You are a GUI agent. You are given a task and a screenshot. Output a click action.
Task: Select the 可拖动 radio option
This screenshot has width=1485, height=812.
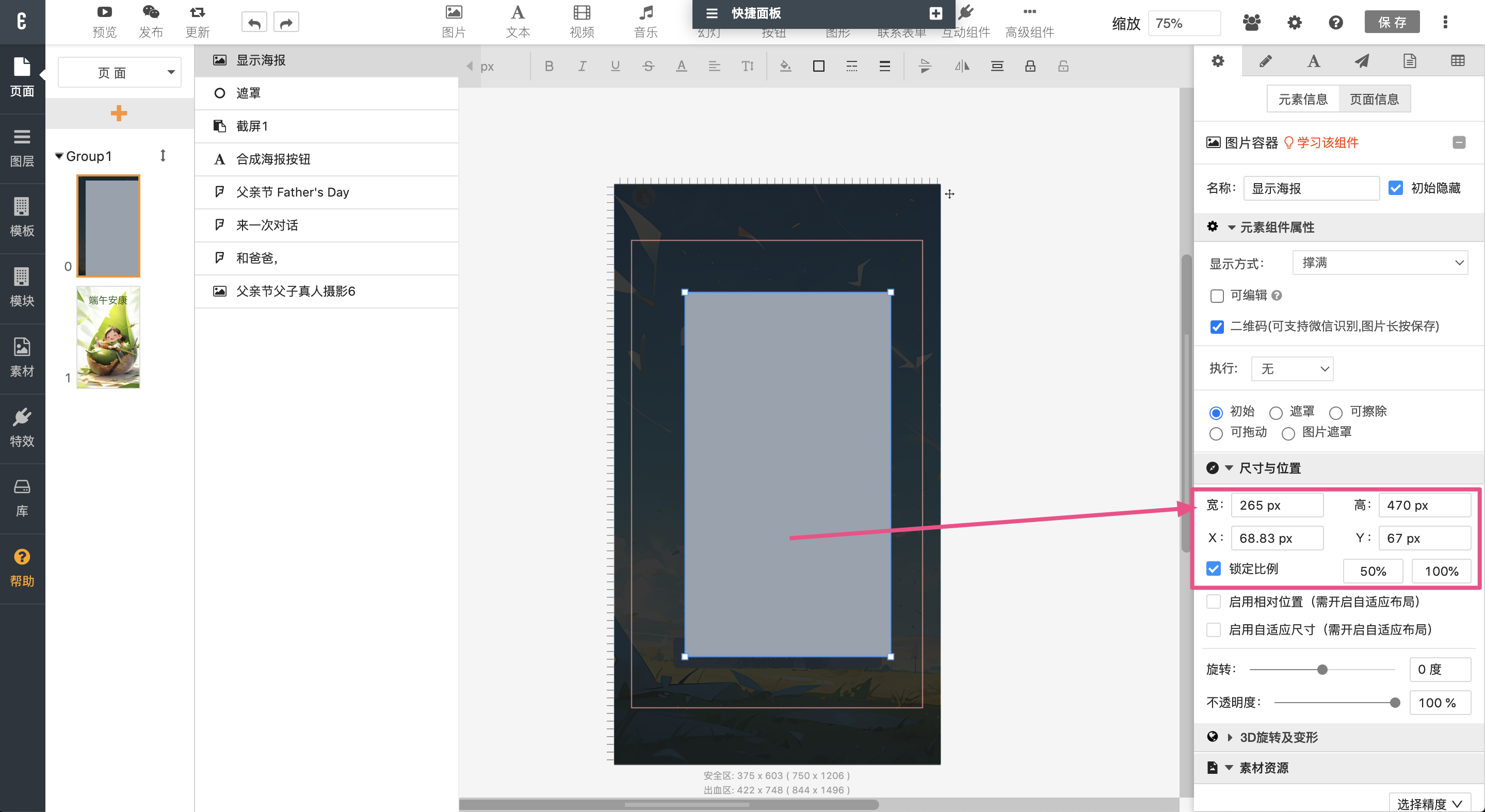(1216, 433)
